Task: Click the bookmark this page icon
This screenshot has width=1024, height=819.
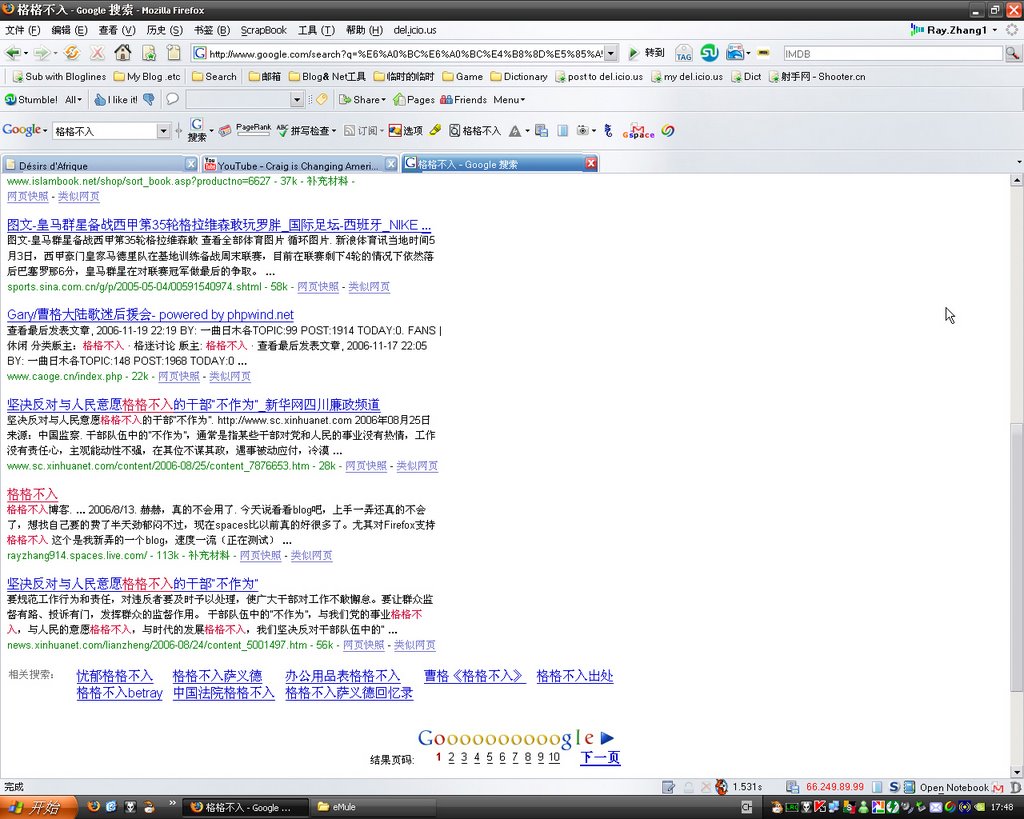Action: pos(149,53)
